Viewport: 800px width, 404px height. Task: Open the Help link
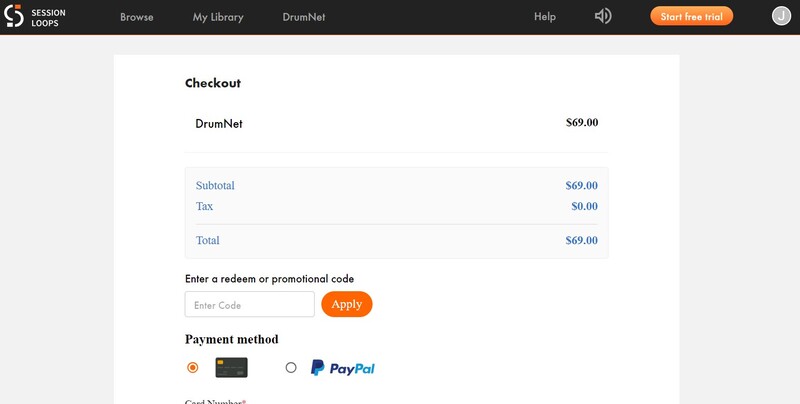[545, 17]
